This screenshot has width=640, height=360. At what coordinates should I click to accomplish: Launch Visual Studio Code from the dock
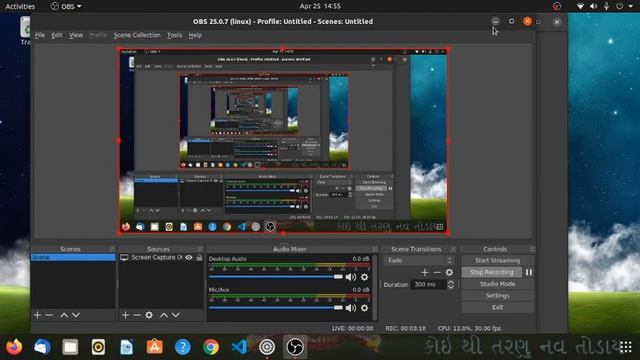tap(239, 347)
